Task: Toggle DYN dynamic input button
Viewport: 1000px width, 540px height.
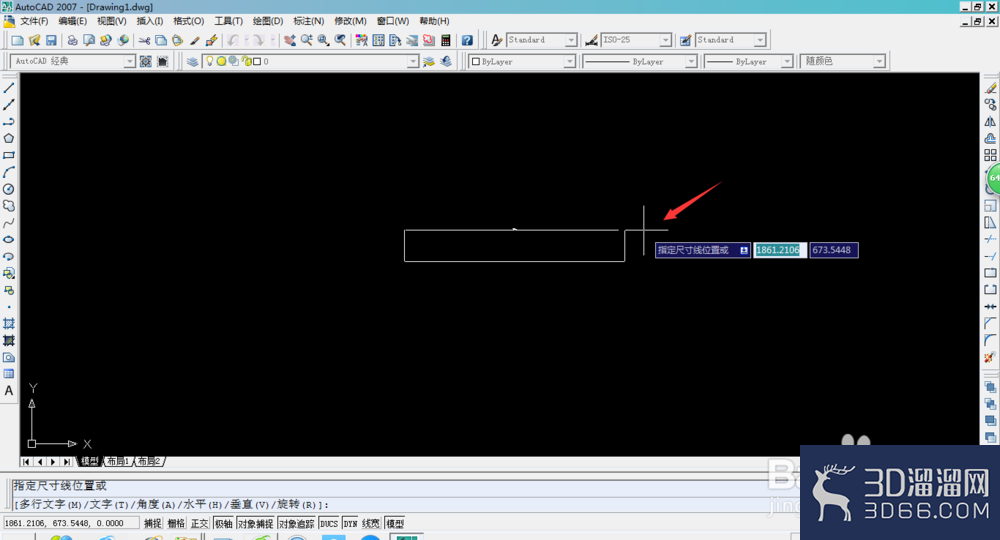Action: [350, 523]
